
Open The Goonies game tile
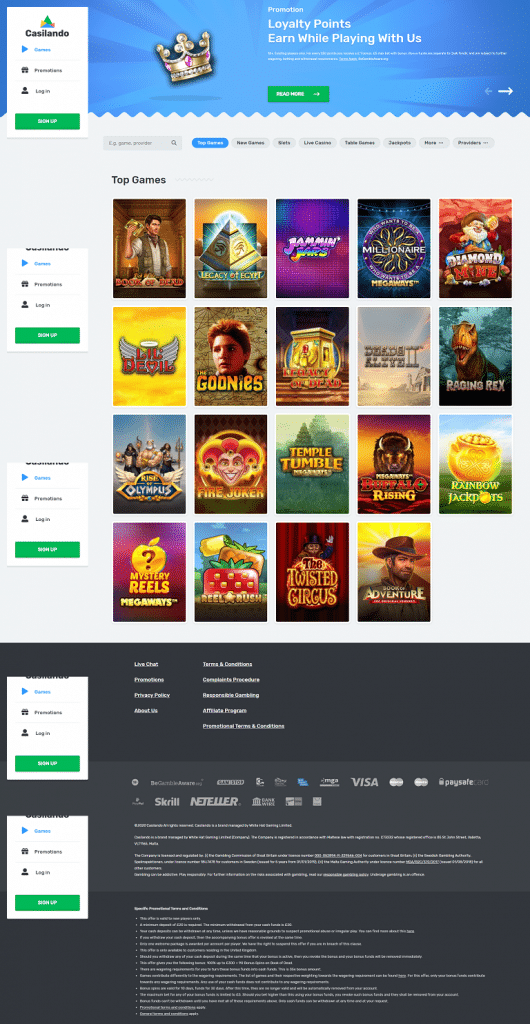(x=230, y=357)
